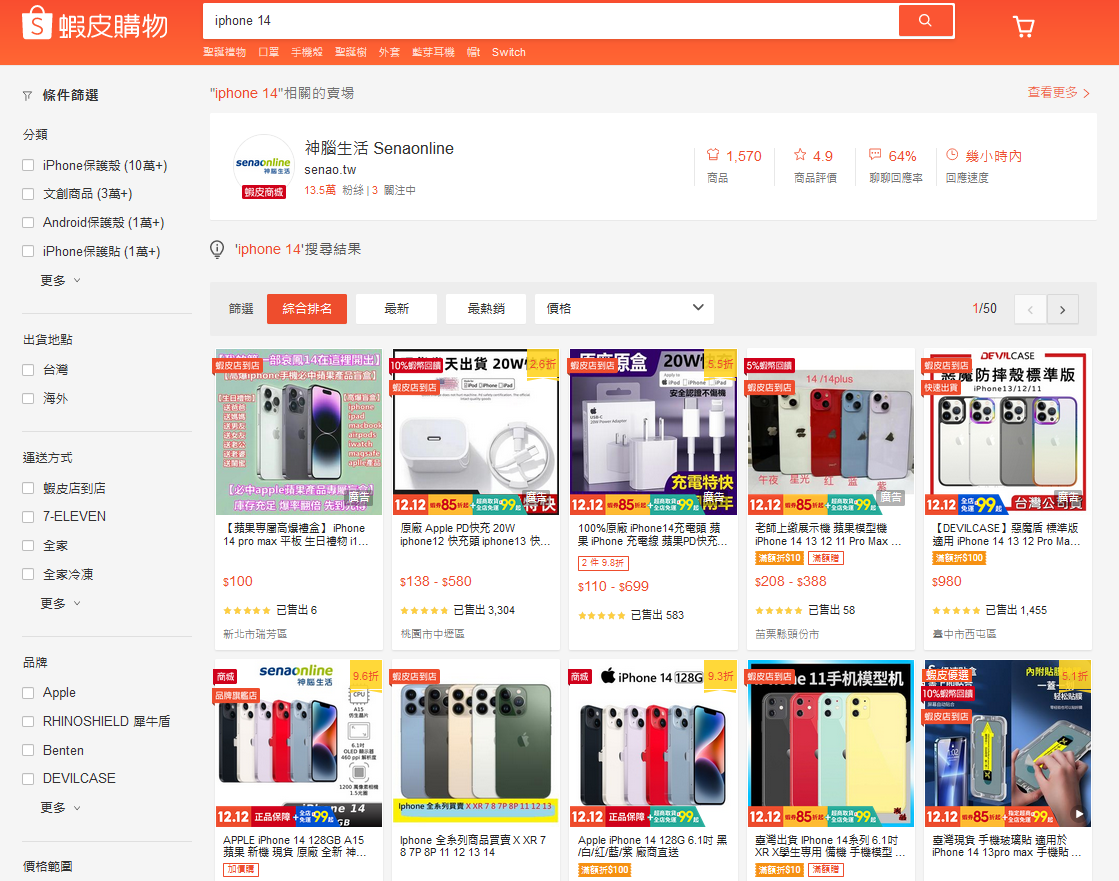Expand 更多 under brand filters
Screen dimensions: 1119x881
(x=60, y=807)
